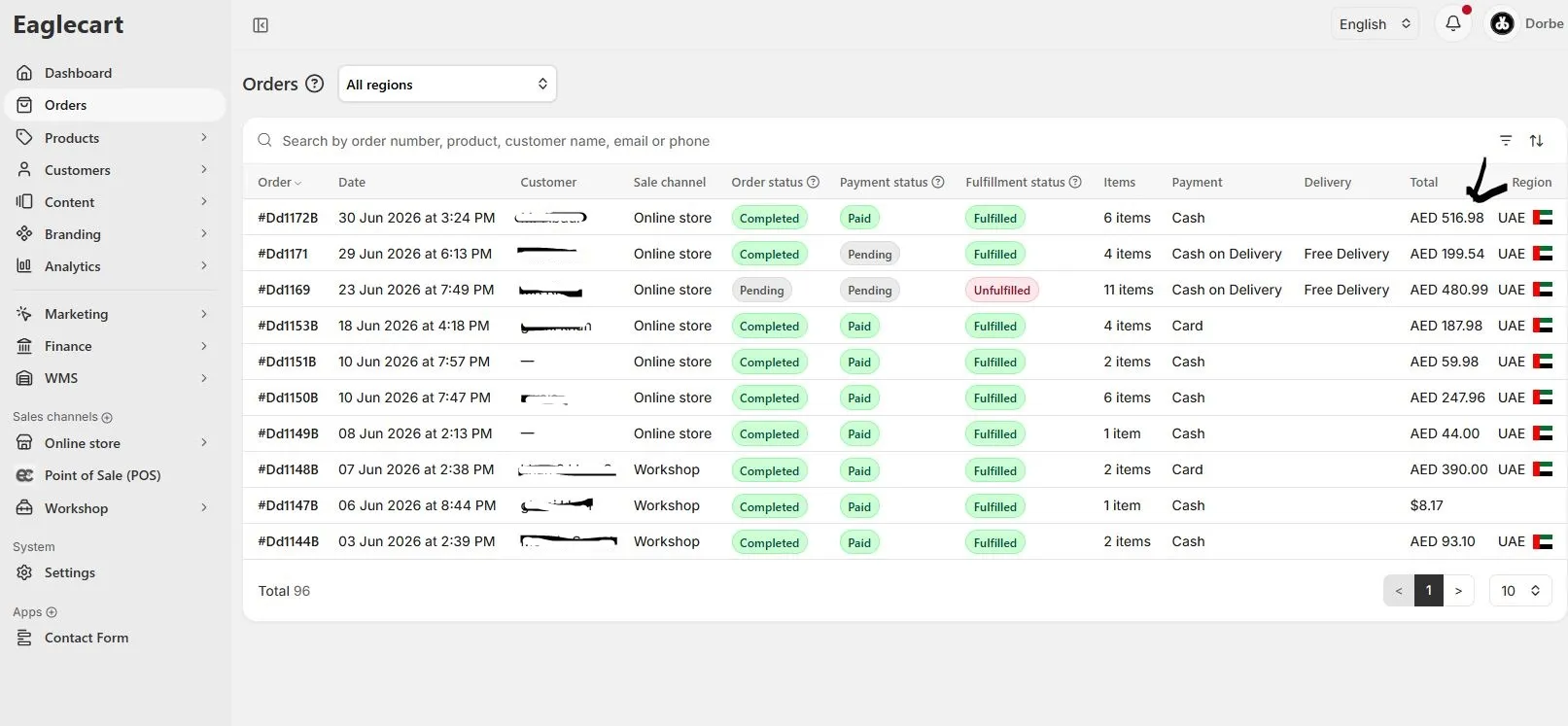
Task: Change the rows-per-page 10 selector
Action: pyautogui.click(x=1520, y=590)
